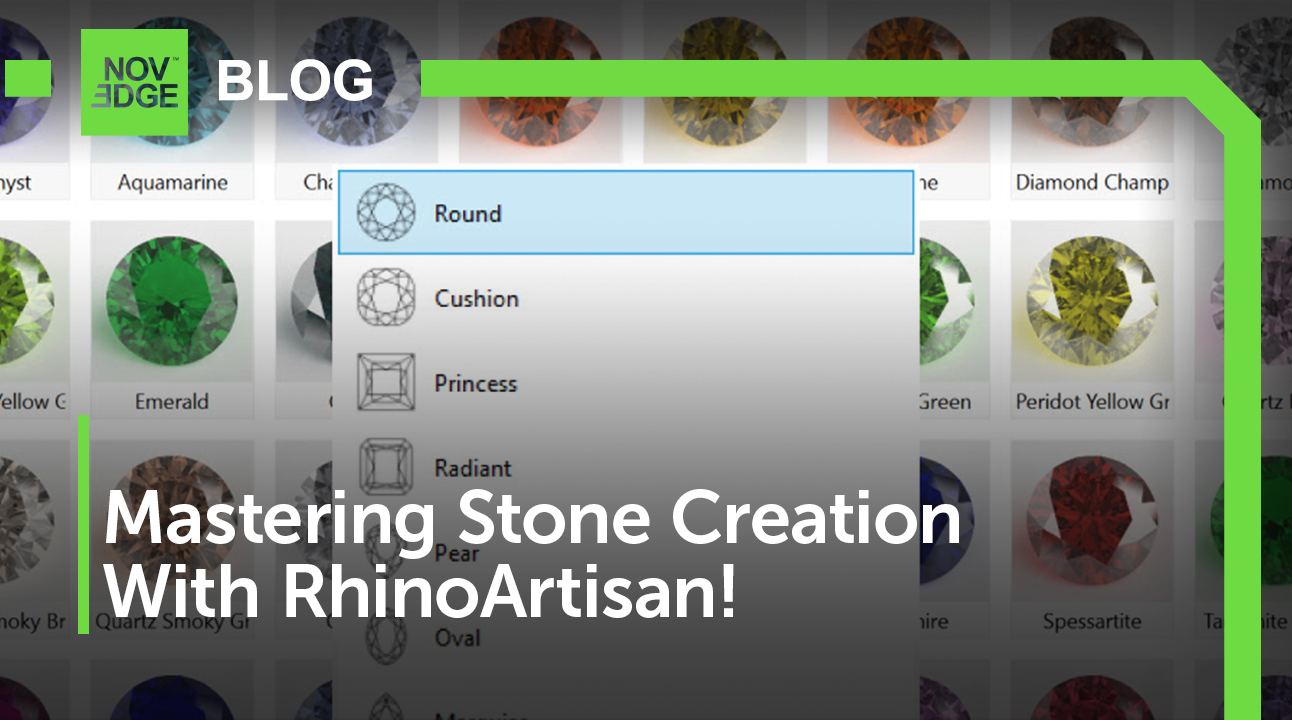This screenshot has height=720, width=1292.
Task: Choose Cushion in the shape list
Action: pyautogui.click(x=476, y=298)
